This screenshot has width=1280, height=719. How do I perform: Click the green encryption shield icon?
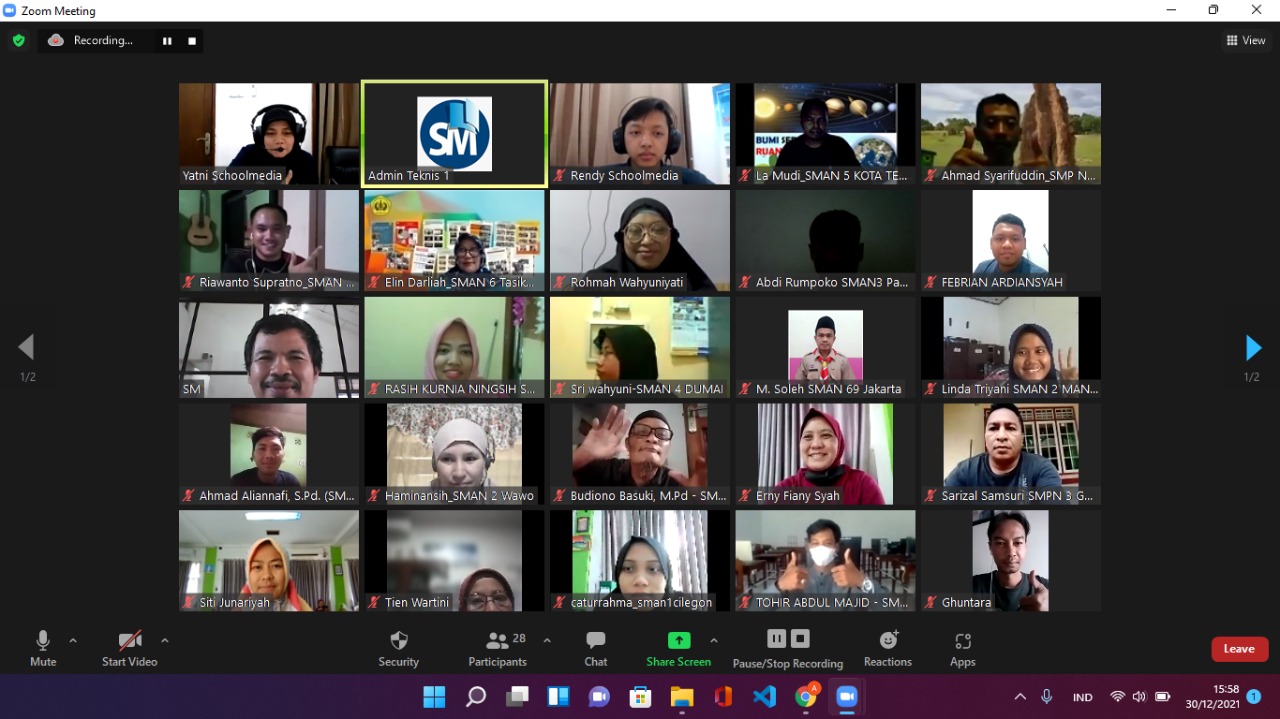(x=18, y=41)
